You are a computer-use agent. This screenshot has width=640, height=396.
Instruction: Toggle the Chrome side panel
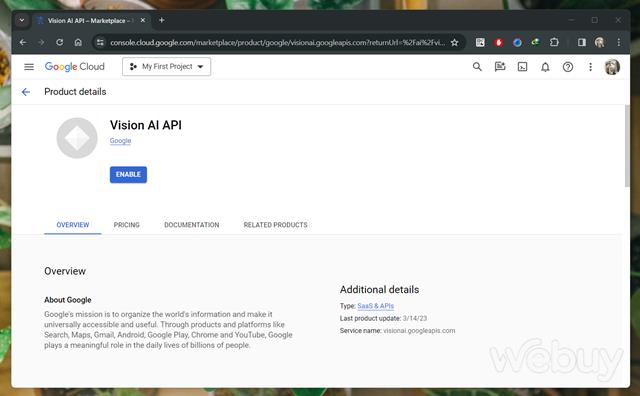click(x=582, y=42)
